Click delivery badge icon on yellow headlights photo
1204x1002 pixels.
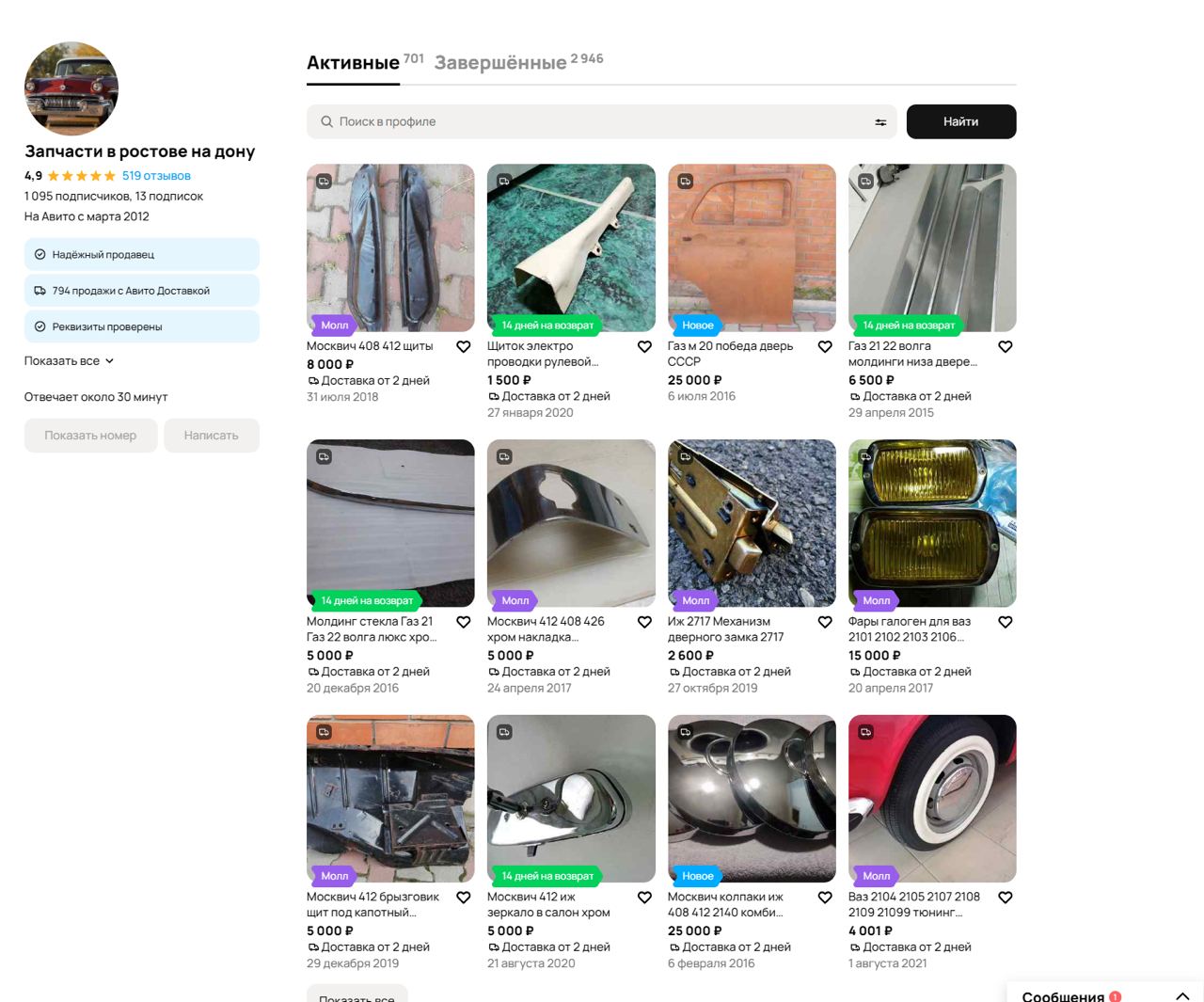pos(865,456)
